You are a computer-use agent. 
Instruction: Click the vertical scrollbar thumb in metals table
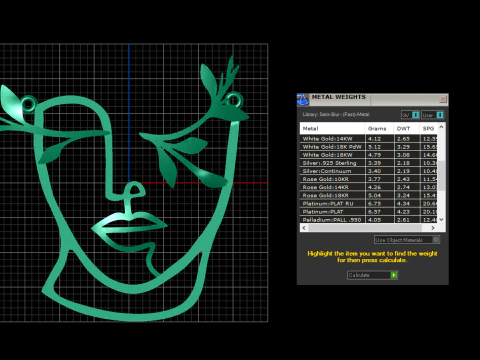pos(441,176)
